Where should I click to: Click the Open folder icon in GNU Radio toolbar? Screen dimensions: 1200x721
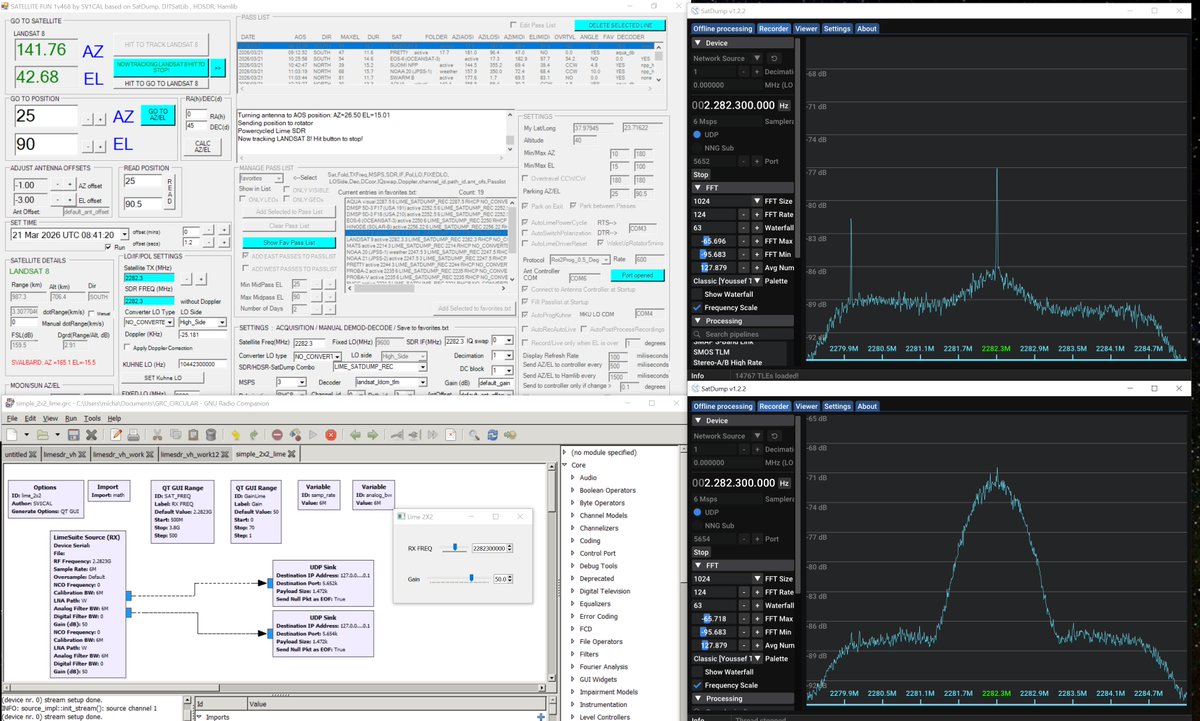pos(43,435)
